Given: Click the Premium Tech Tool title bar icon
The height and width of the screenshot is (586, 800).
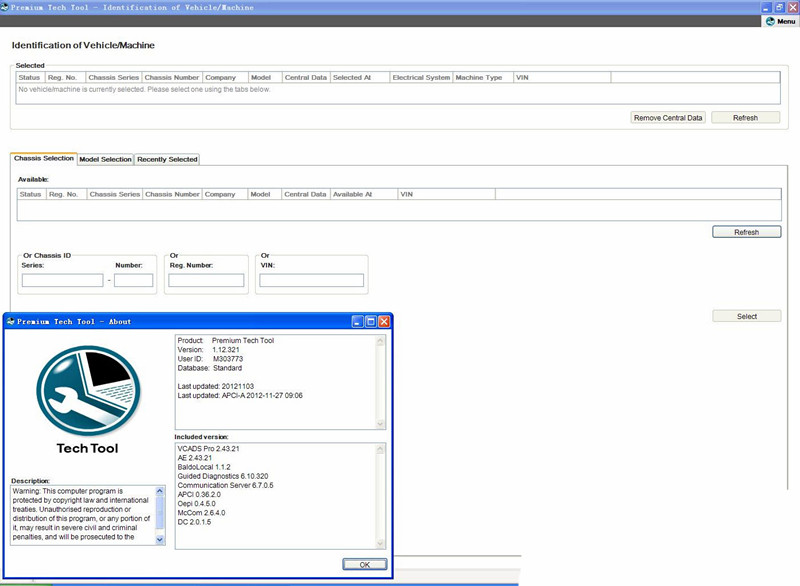Looking at the screenshot, I should (x=5, y=7).
